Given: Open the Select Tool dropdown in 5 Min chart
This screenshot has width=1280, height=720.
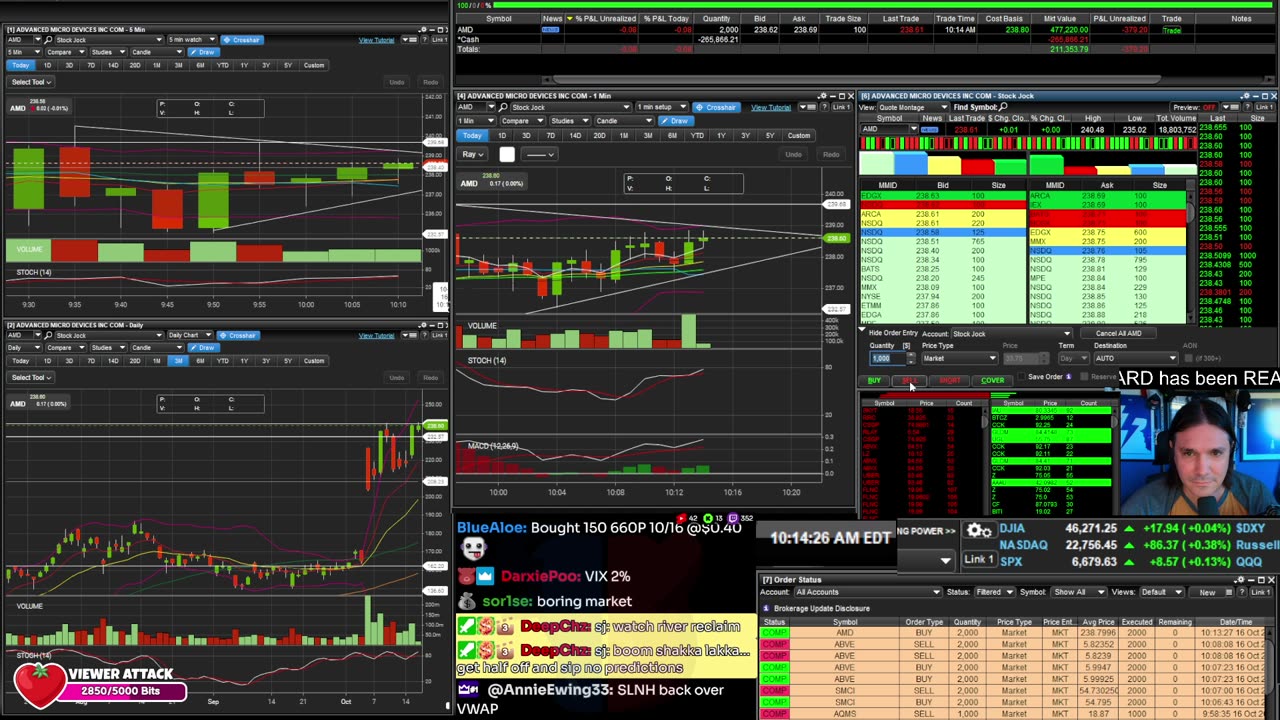Looking at the screenshot, I should click(x=31, y=82).
